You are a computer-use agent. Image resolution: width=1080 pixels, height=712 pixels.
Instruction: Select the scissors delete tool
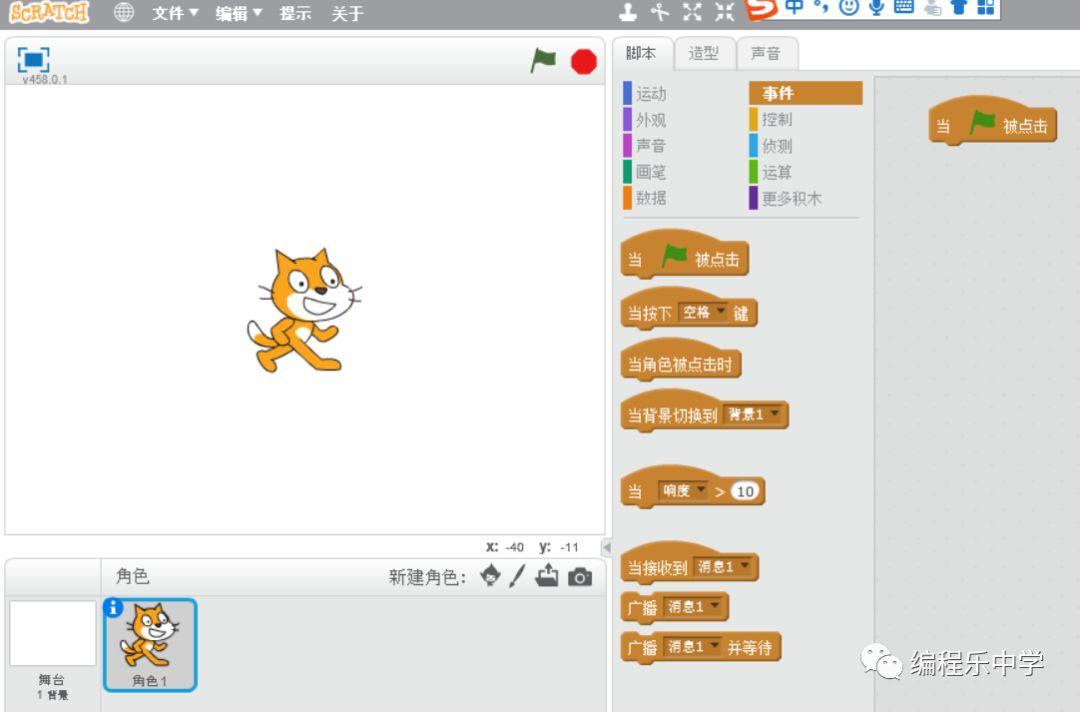click(660, 11)
